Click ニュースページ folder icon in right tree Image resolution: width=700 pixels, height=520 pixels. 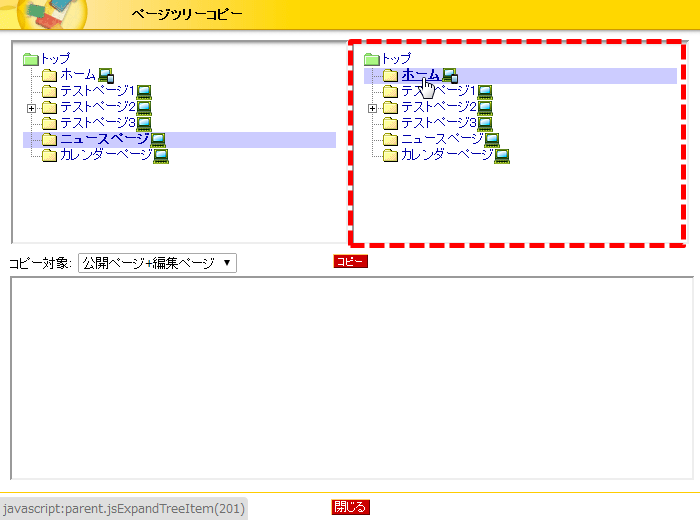click(391, 140)
